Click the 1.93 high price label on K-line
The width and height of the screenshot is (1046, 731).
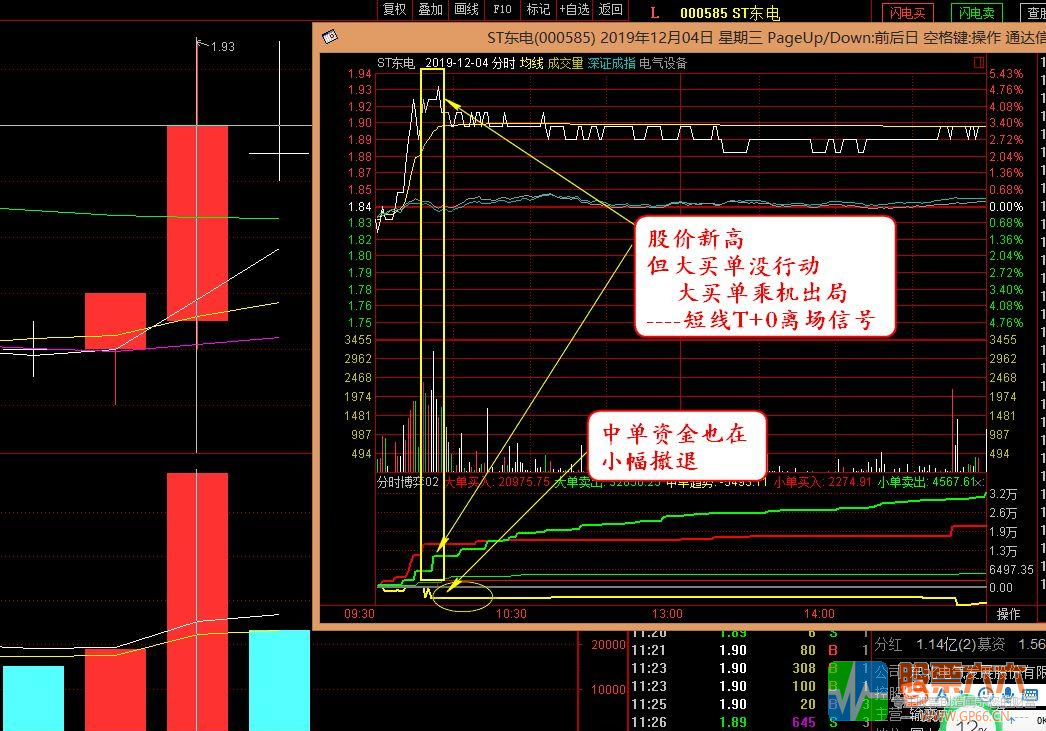(222, 47)
